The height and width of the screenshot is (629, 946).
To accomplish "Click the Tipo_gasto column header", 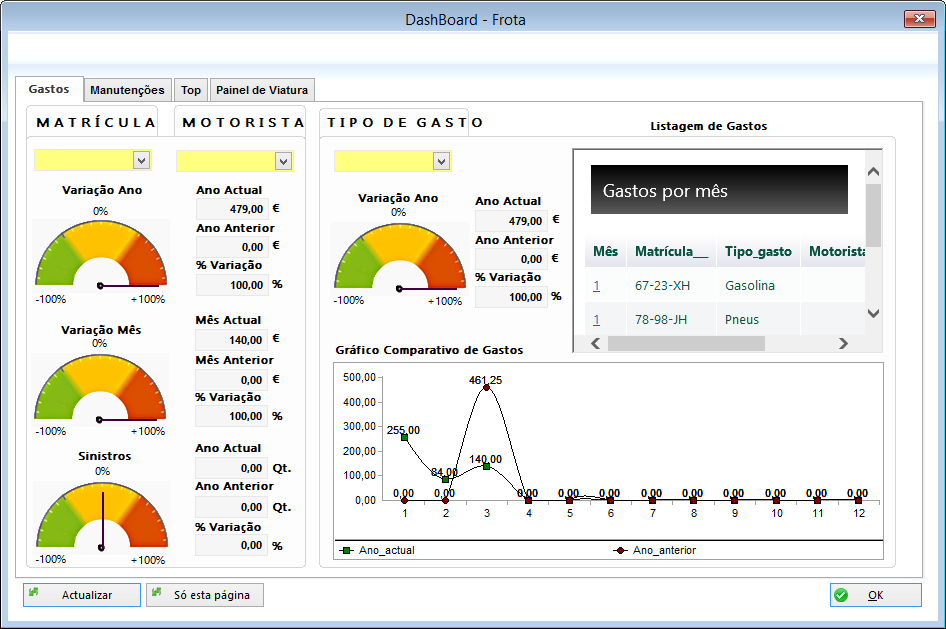I will (x=758, y=251).
